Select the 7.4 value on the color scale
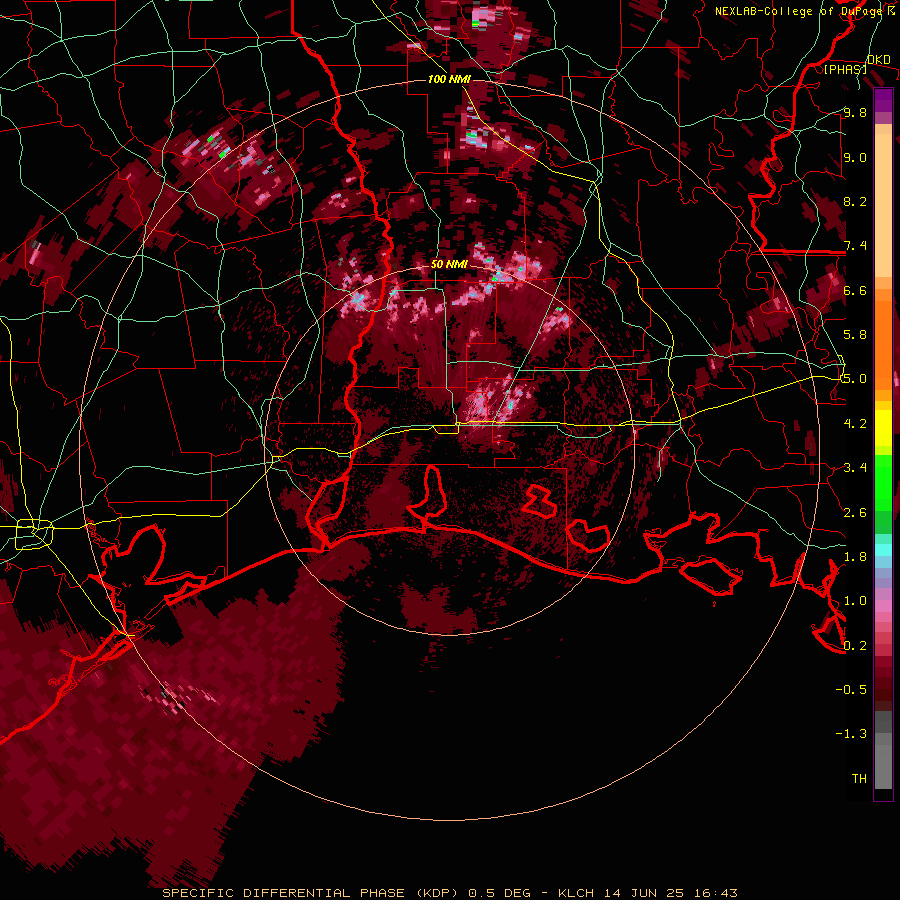900x900 pixels. [855, 246]
